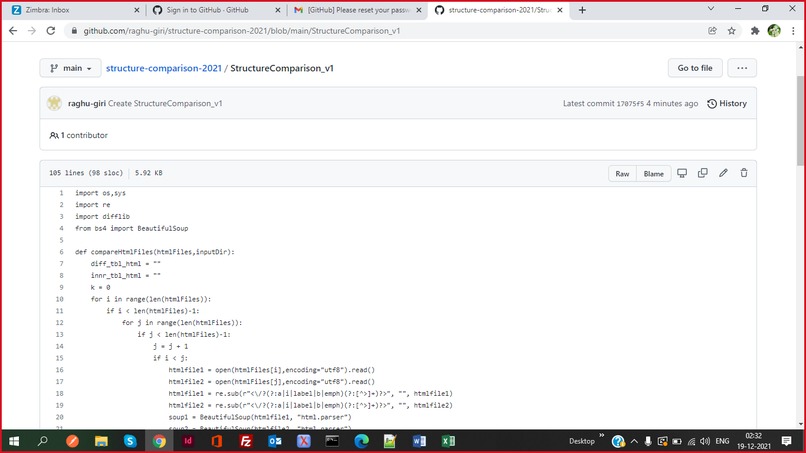Open Microsoft Edge from taskbar
The height and width of the screenshot is (453, 806).
coord(361,441)
